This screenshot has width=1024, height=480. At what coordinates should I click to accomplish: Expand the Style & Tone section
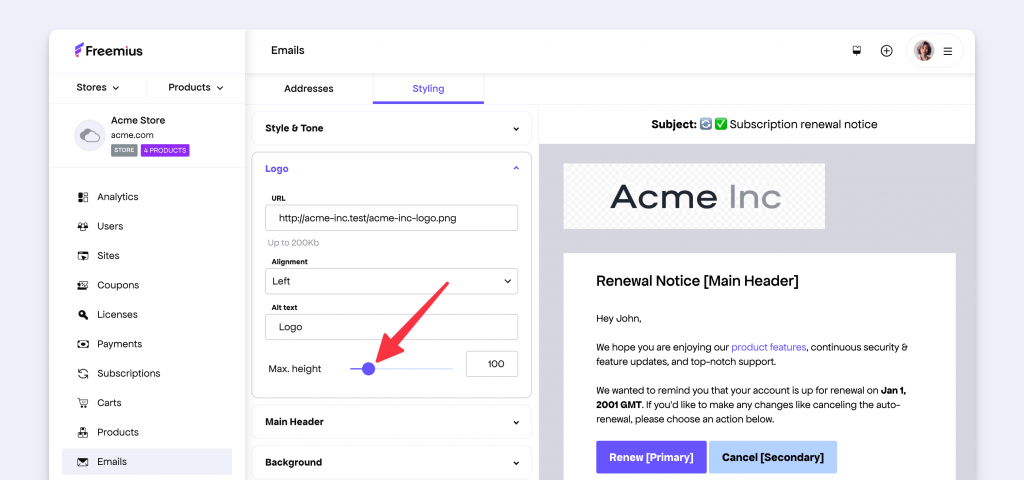pyautogui.click(x=392, y=128)
